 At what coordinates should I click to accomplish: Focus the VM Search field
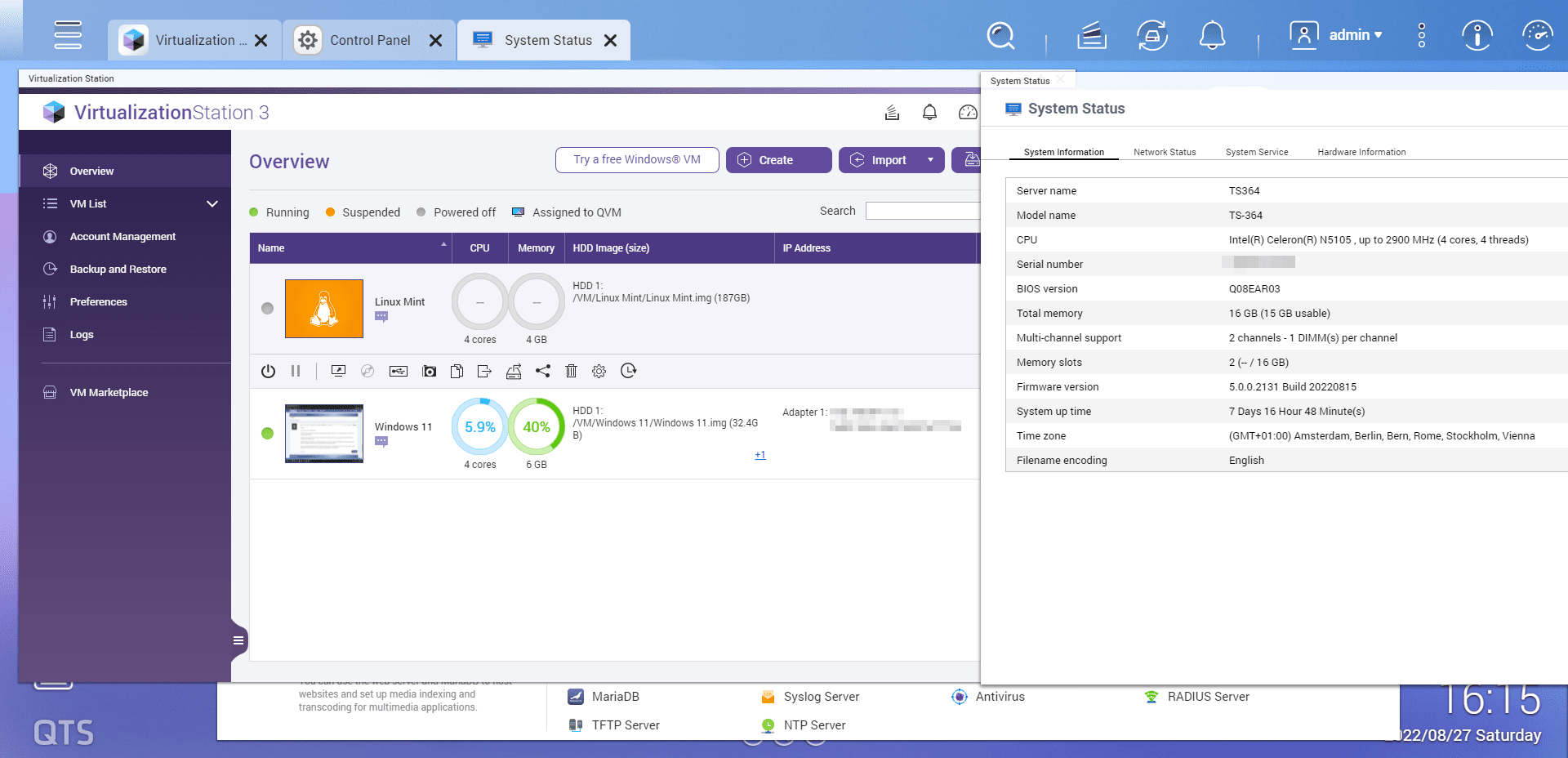point(923,211)
